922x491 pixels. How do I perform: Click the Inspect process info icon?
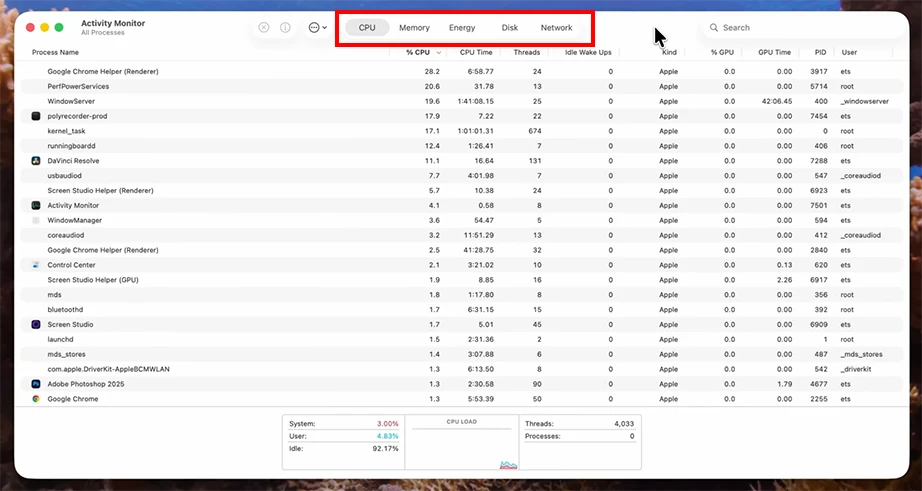click(x=285, y=28)
